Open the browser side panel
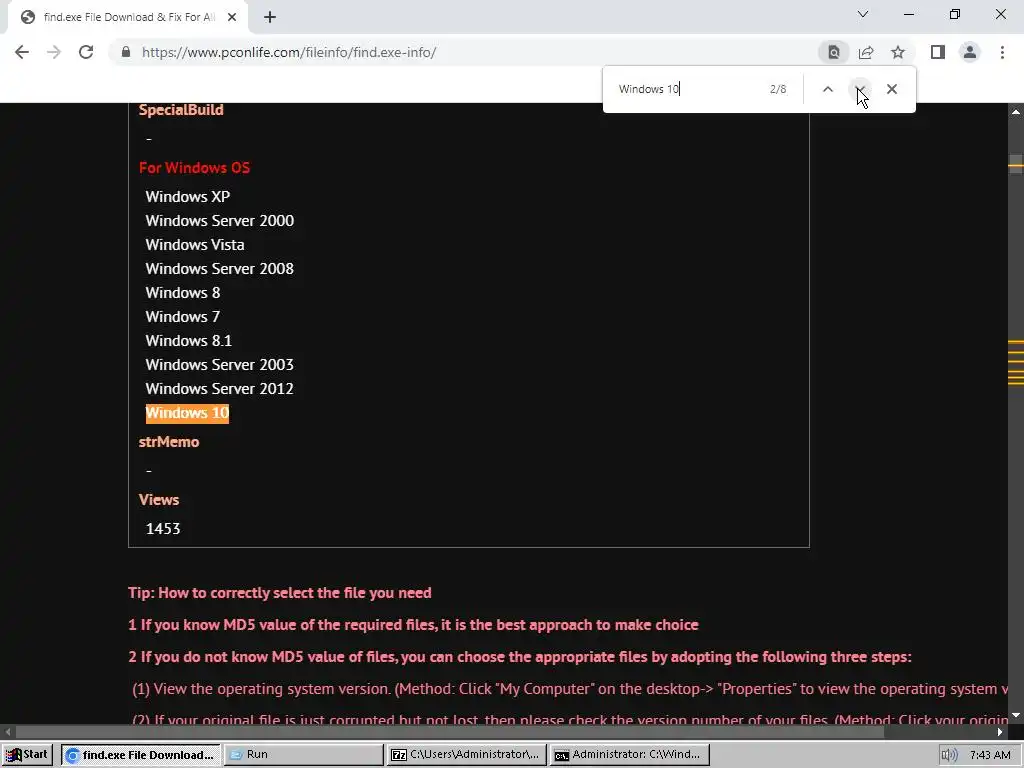Image resolution: width=1024 pixels, height=768 pixels. [938, 52]
